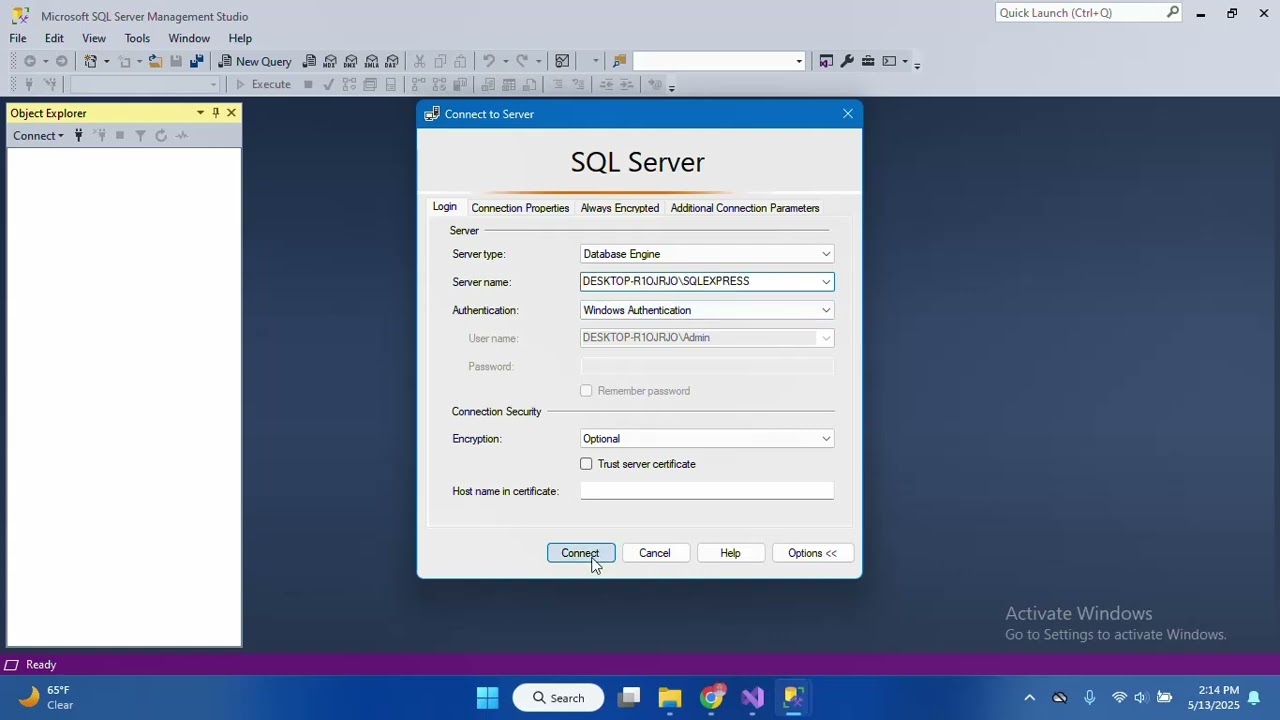Switch to the Always Encrypted tab
This screenshot has width=1280, height=720.
pyautogui.click(x=620, y=208)
